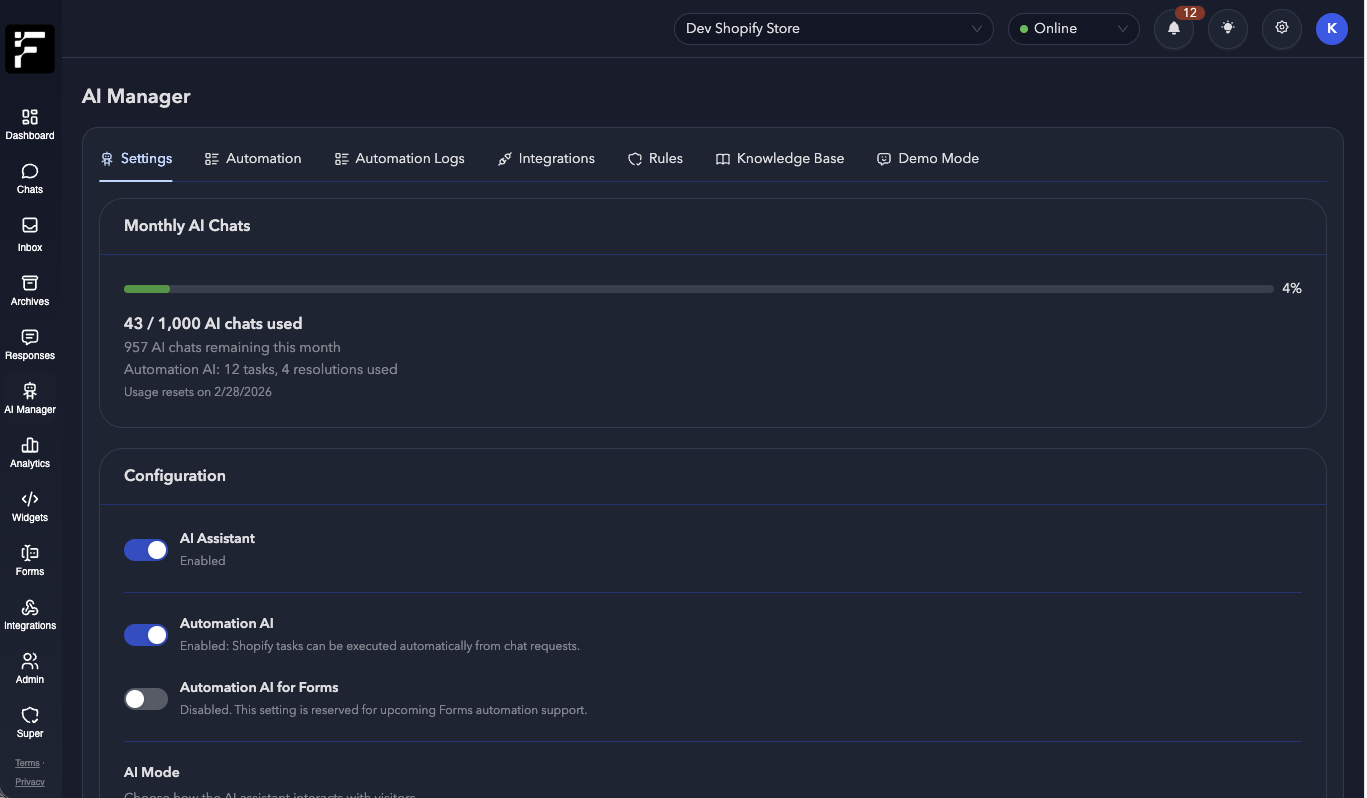Disable the AI Assistant toggle
The image size is (1367, 798).
click(x=145, y=550)
